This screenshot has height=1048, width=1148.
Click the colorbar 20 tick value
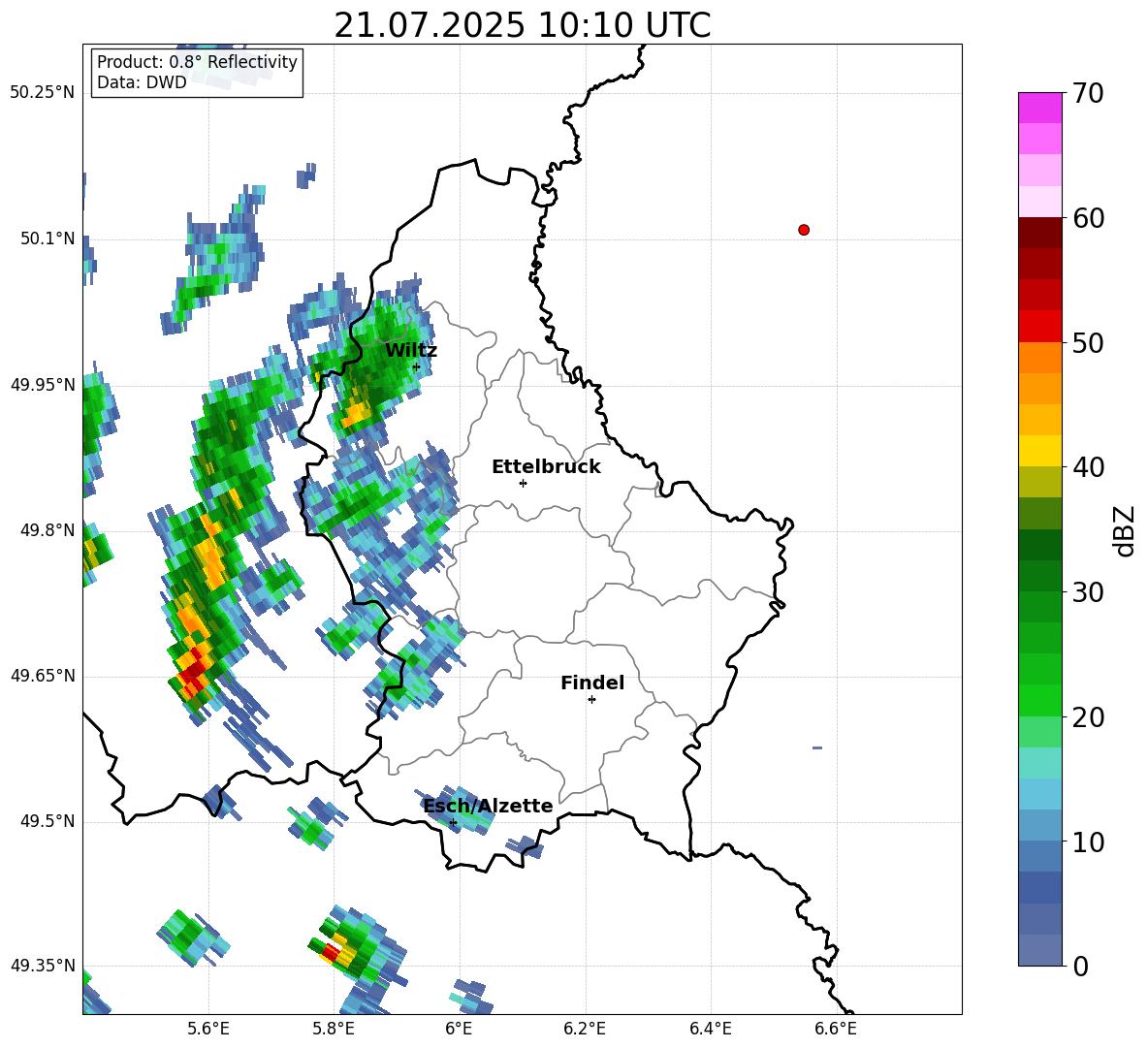coord(1087,716)
